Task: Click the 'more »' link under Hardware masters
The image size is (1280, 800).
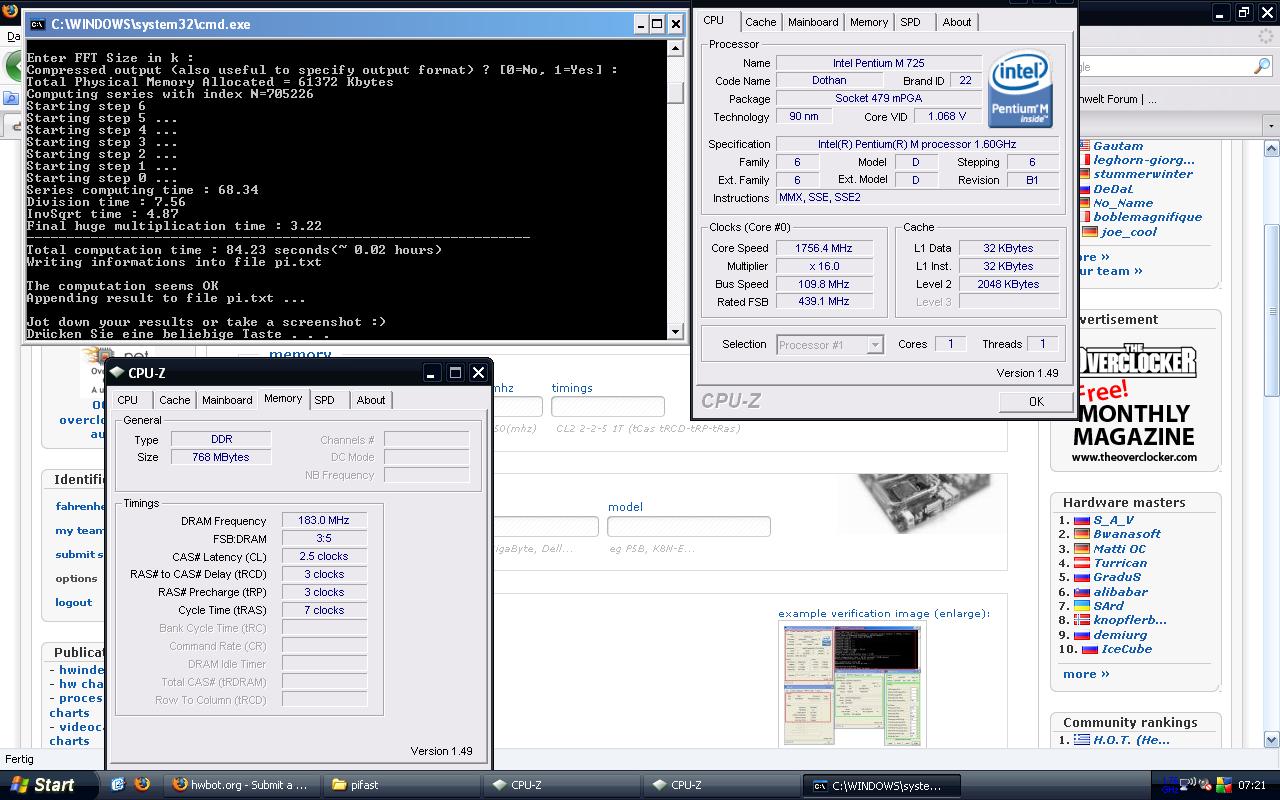Action: pos(1086,674)
